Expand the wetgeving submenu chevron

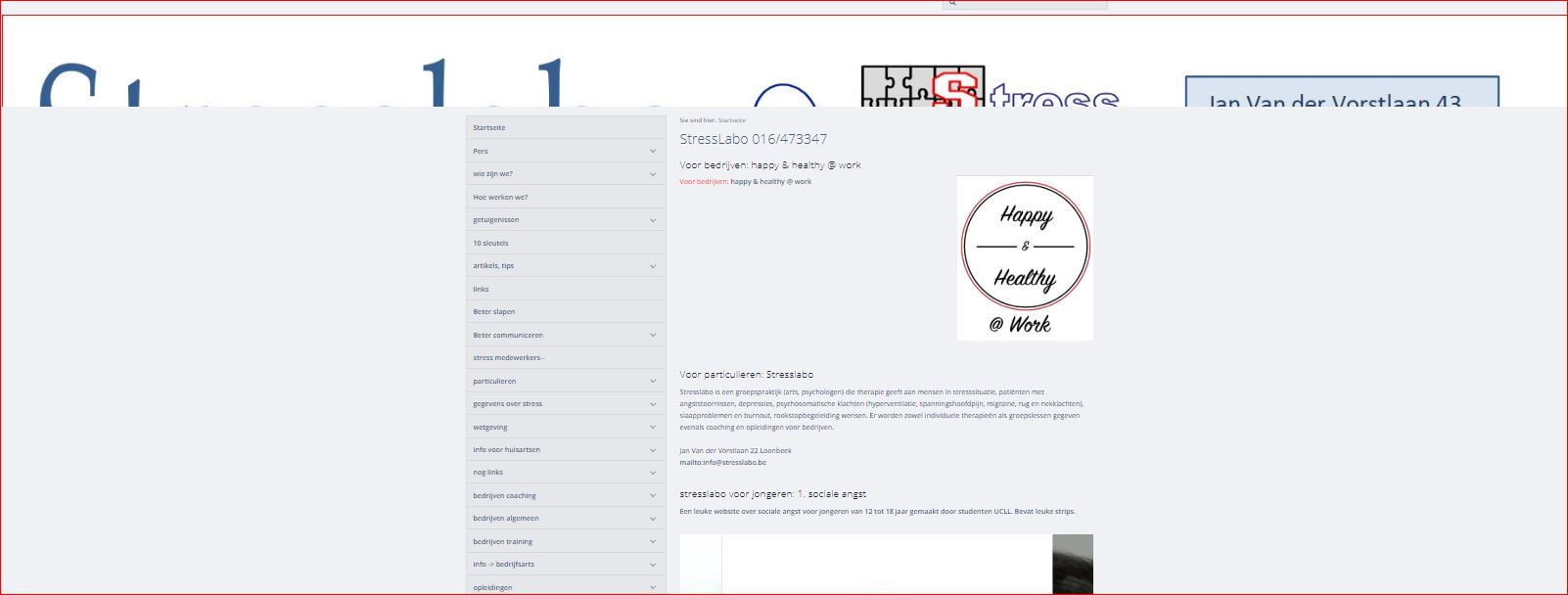coord(653,428)
